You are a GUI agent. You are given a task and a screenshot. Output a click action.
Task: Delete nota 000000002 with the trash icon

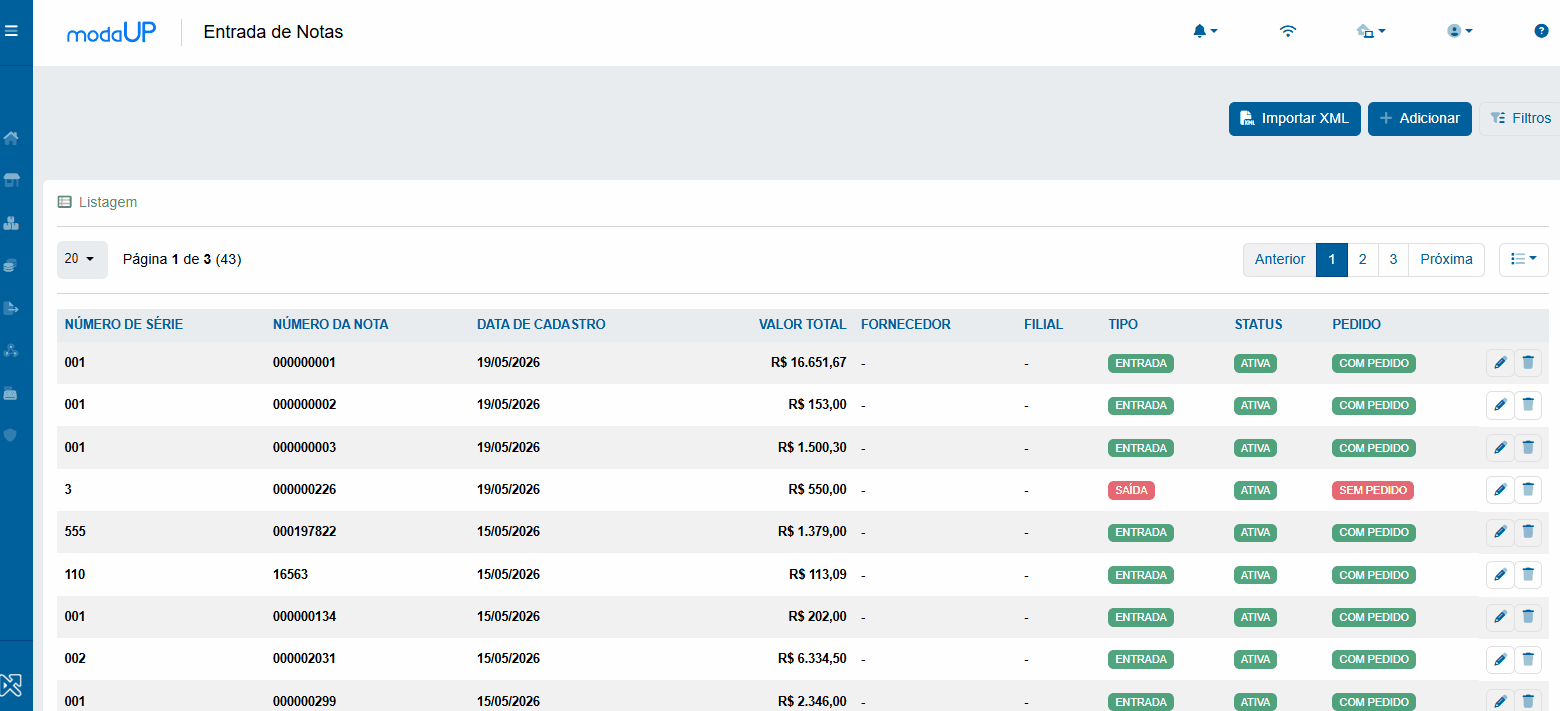[1528, 405]
